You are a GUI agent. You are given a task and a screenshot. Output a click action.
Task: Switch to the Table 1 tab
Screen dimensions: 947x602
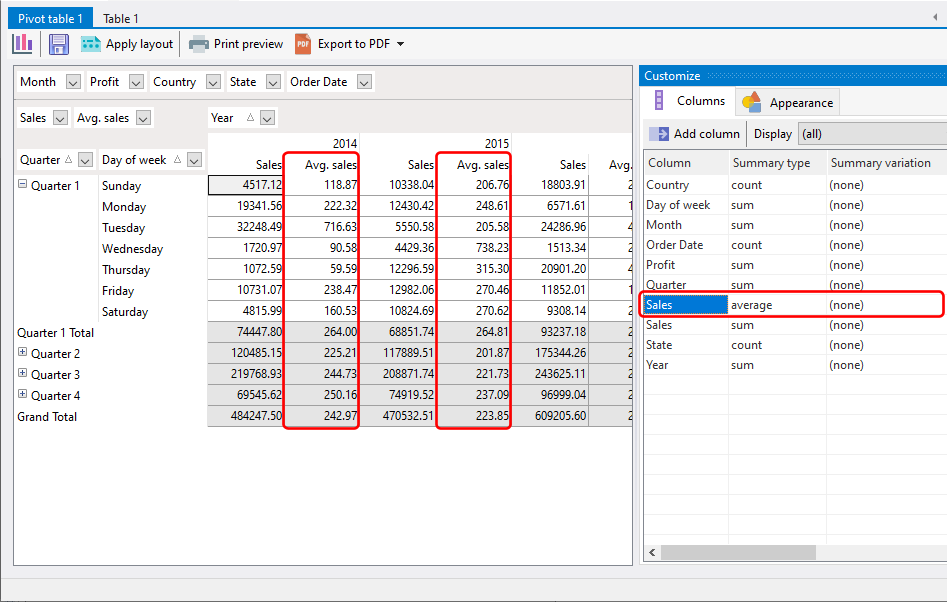pos(121,18)
